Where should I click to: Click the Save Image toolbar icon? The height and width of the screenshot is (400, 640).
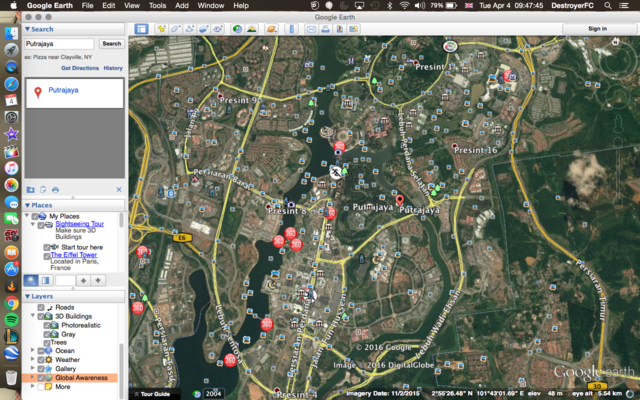coord(339,29)
